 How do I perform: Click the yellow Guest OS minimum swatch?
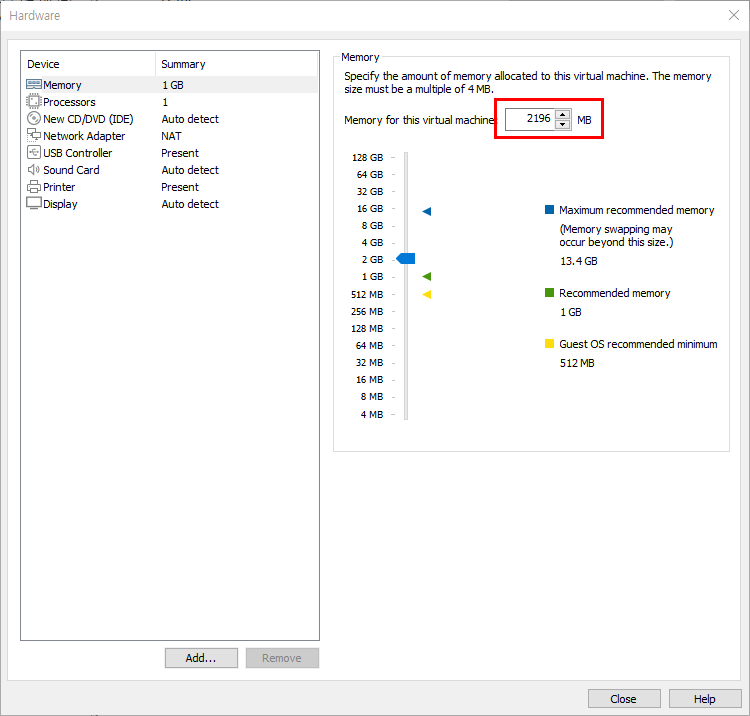coord(549,343)
